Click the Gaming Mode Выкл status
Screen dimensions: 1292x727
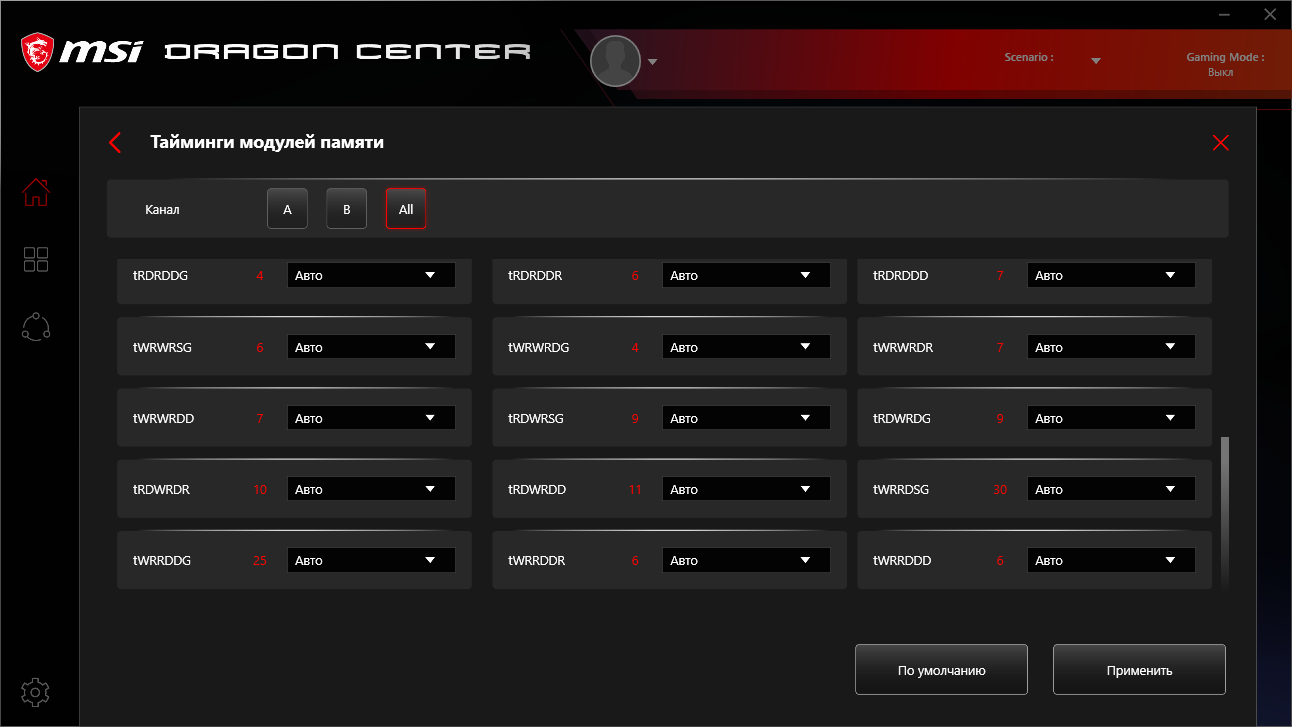click(x=1220, y=72)
